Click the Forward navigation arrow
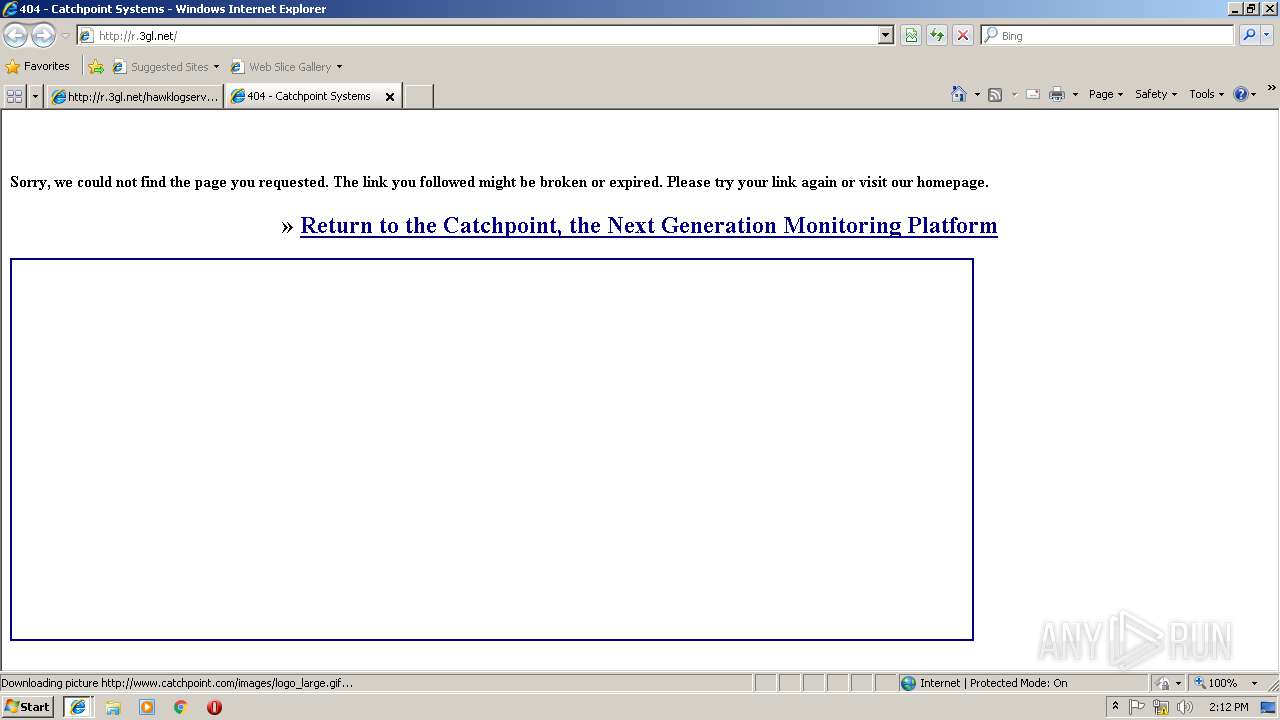This screenshot has height=720, width=1280. point(43,36)
